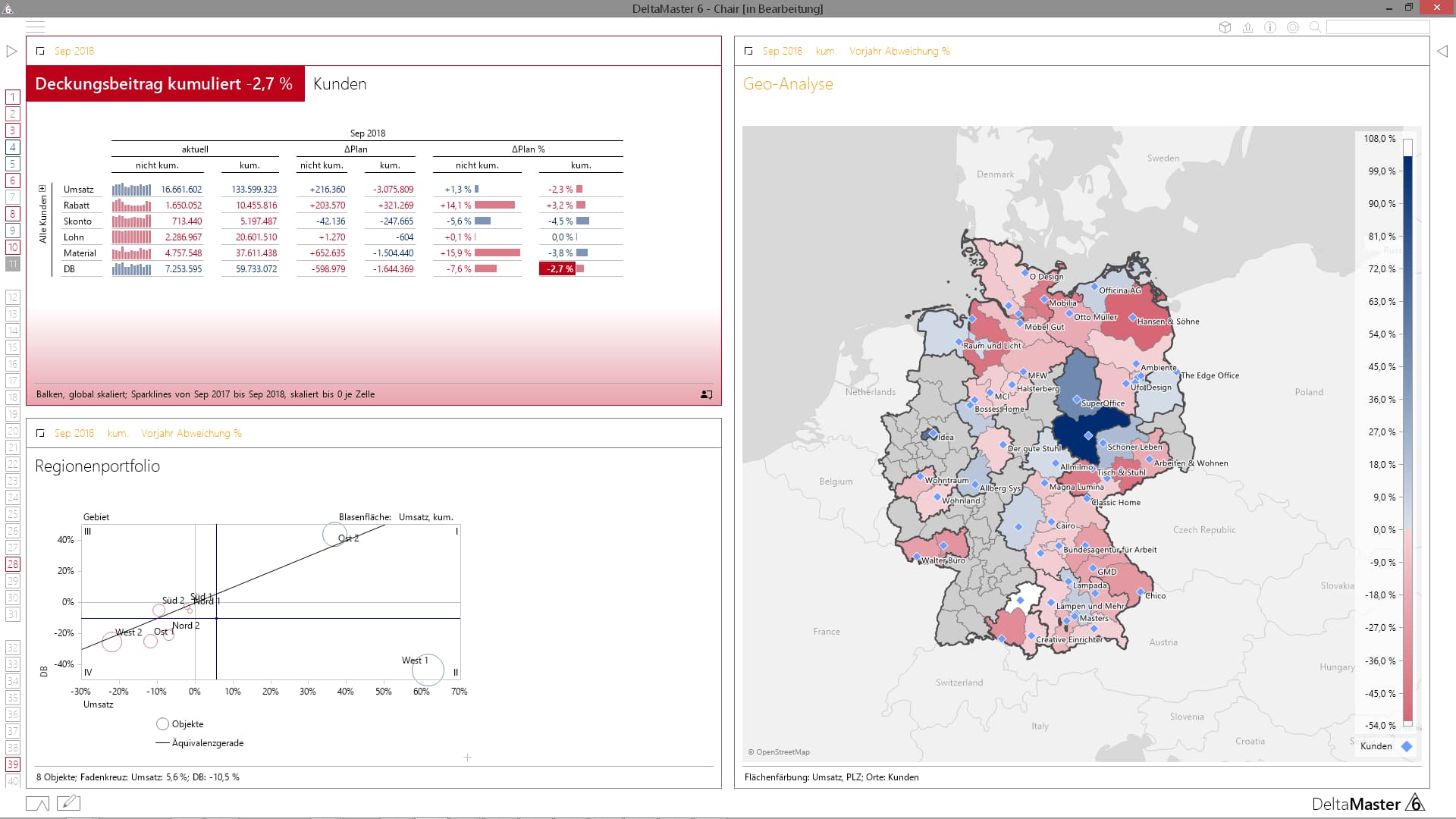
Task: Select the Skonto row label
Action: [77, 221]
